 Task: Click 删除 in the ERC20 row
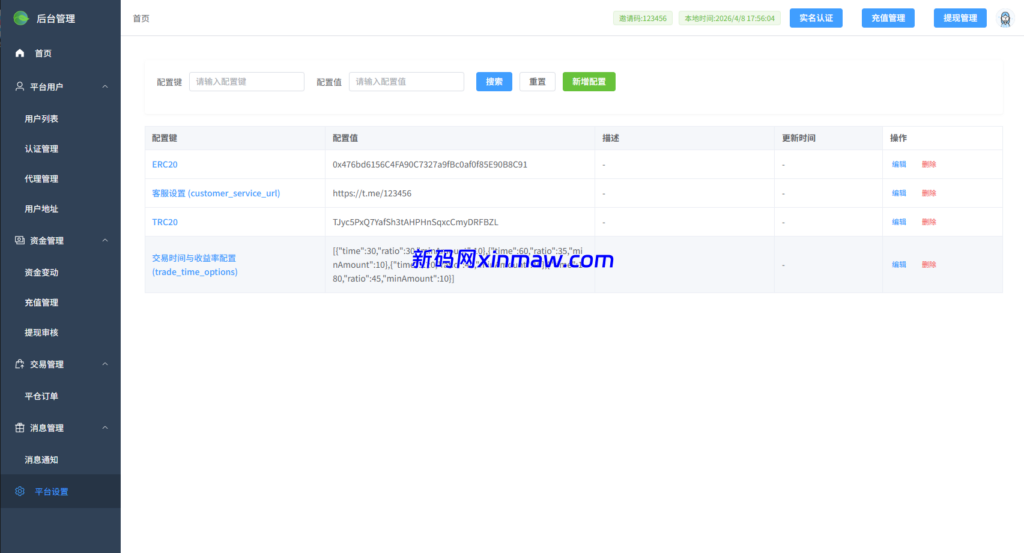[929, 165]
